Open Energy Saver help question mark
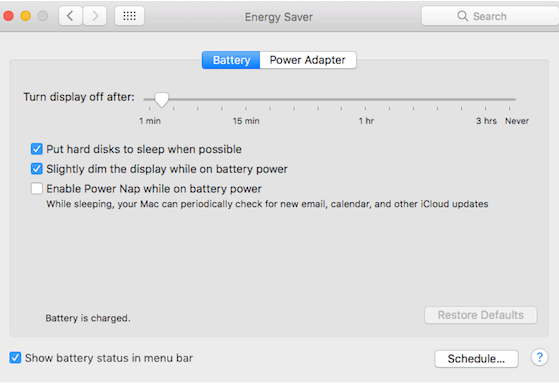559x383 pixels. 539,358
